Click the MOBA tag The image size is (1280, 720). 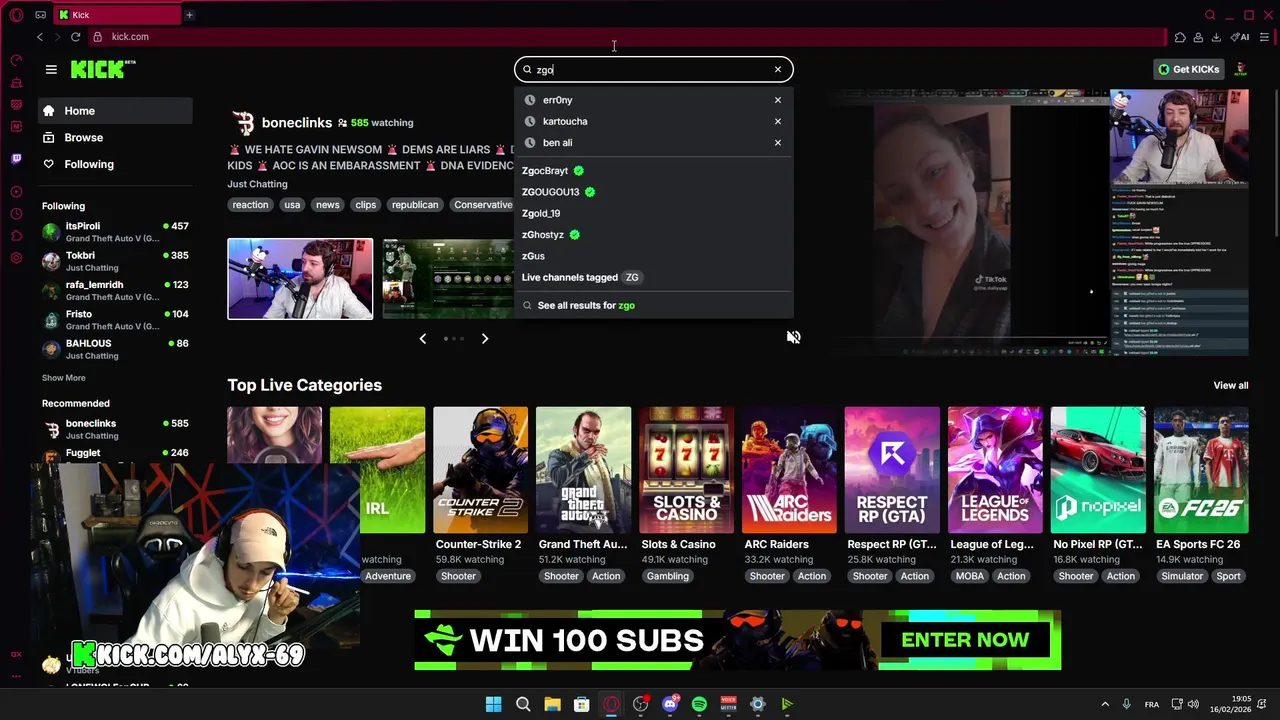point(969,576)
